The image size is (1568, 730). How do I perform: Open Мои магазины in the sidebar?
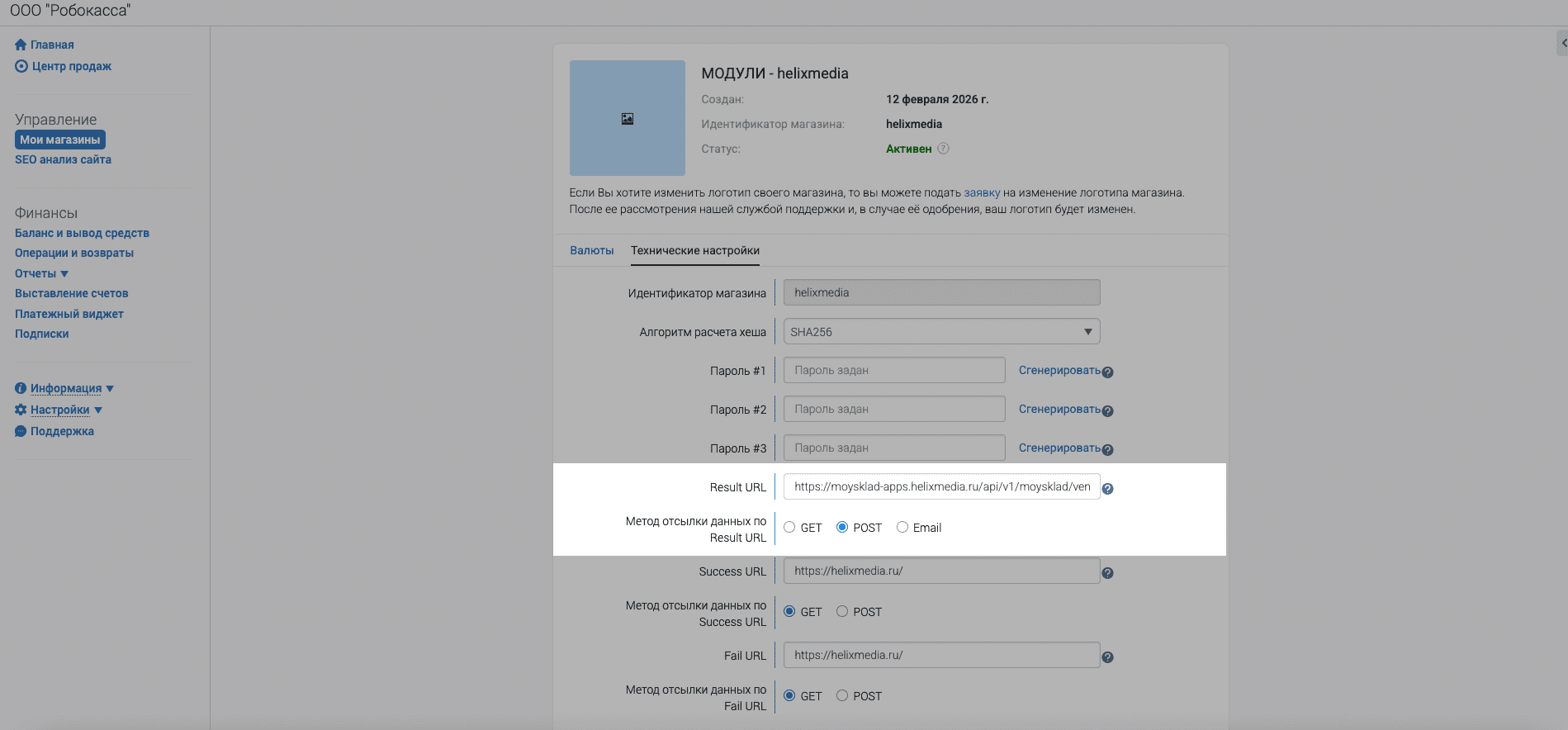[60, 140]
